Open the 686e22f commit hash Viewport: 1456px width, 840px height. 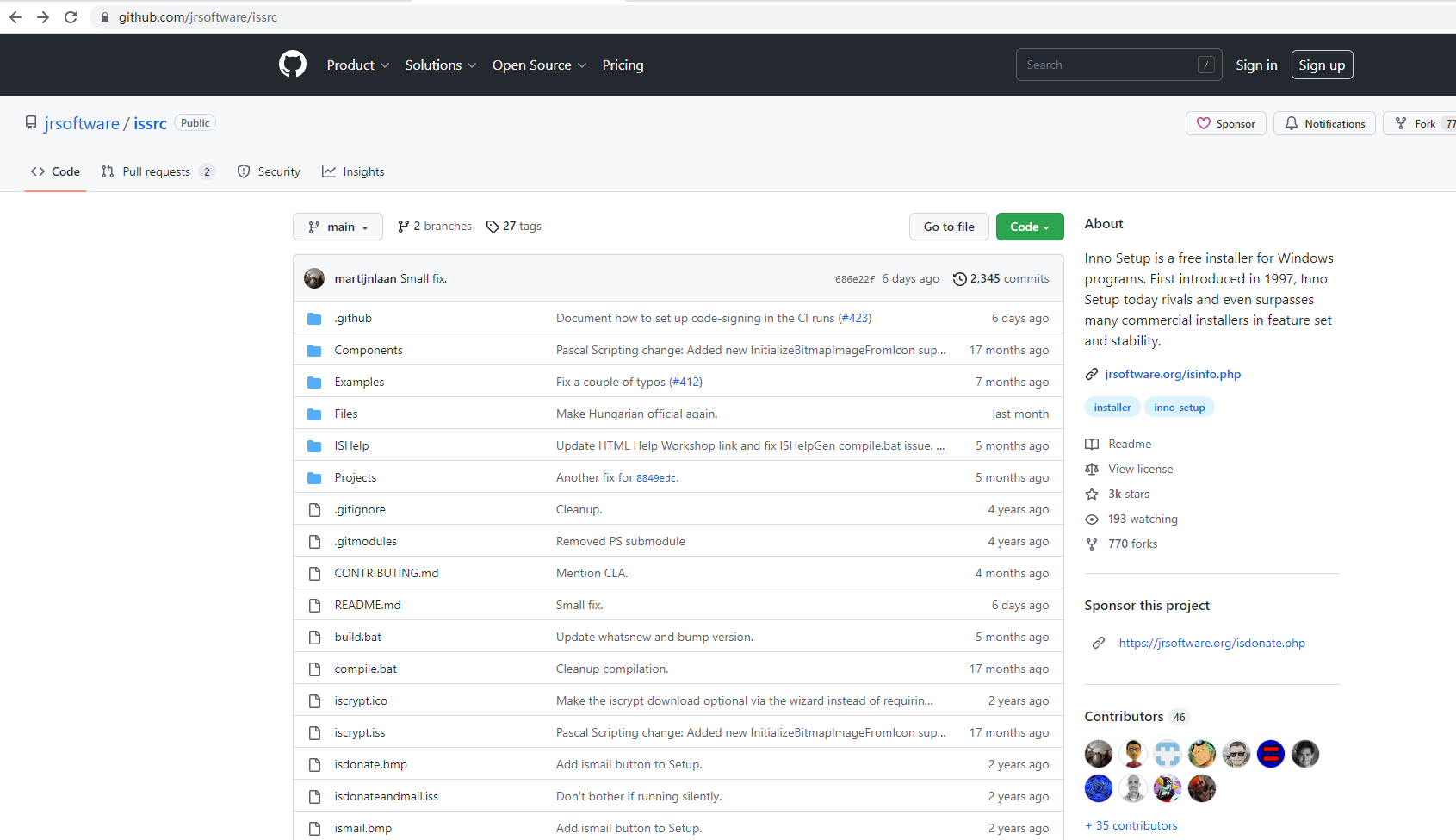pyautogui.click(x=855, y=279)
